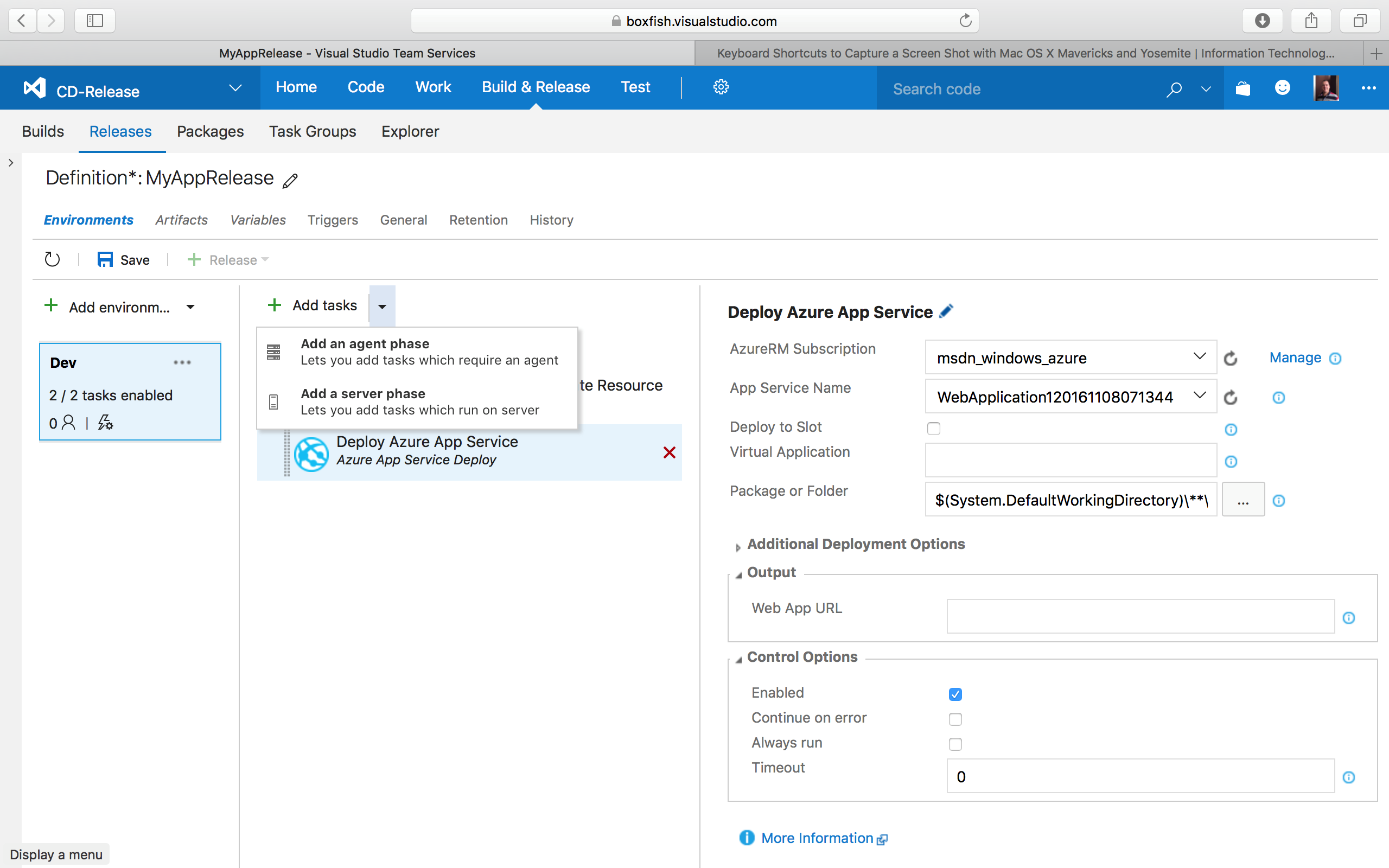The height and width of the screenshot is (868, 1389).
Task: Check the Continue on error option
Action: pyautogui.click(x=954, y=719)
